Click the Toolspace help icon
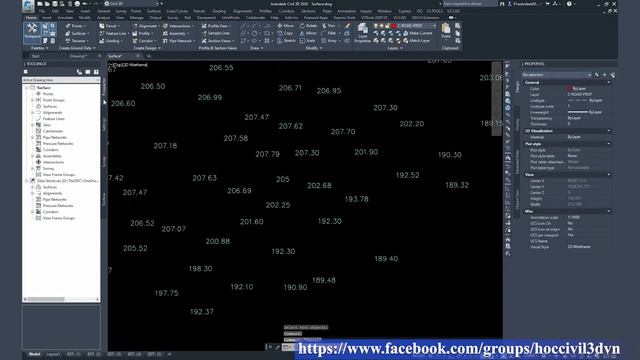640x360 pixels. click(96, 72)
